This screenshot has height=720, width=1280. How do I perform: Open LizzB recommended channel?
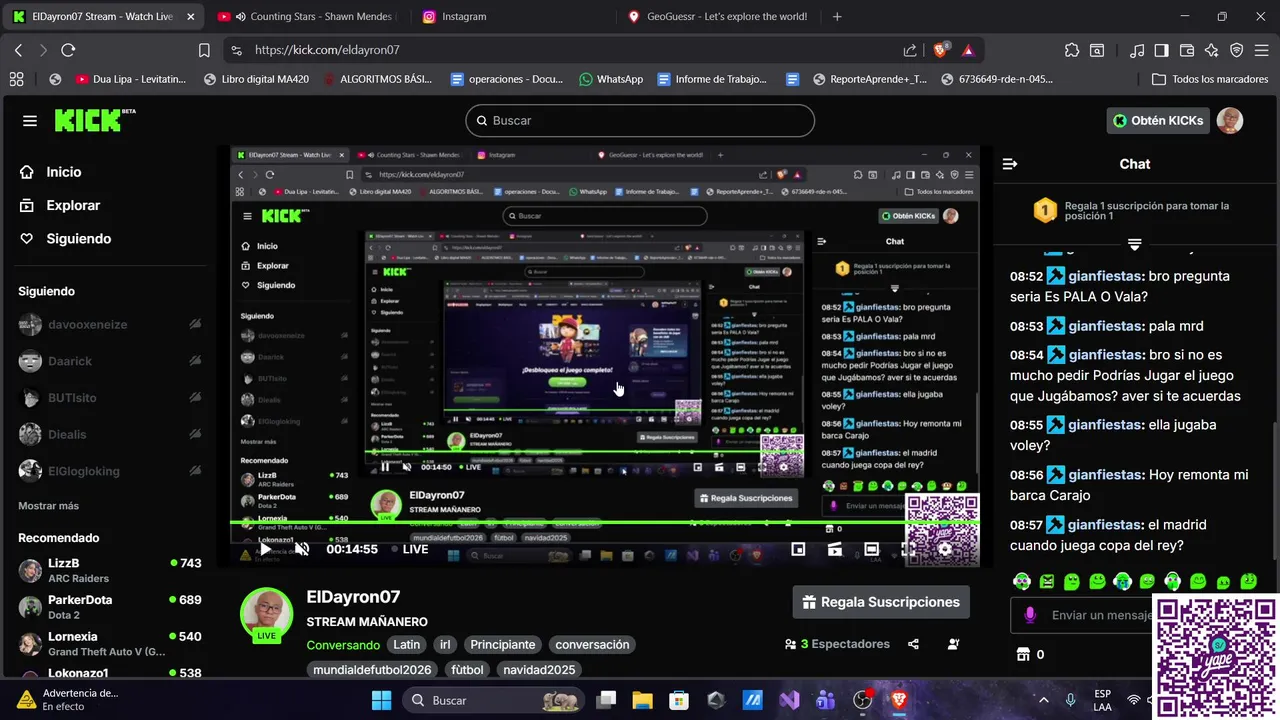point(110,570)
